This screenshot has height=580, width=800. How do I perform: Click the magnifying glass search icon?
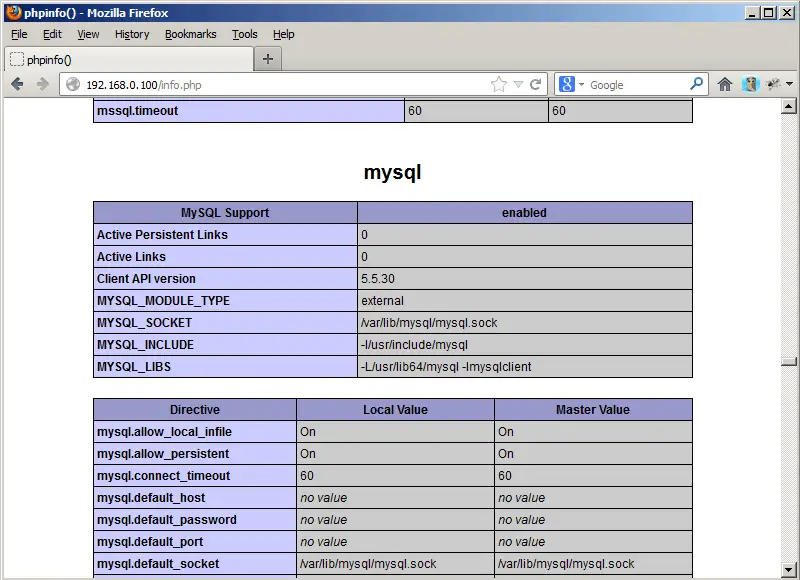pyautogui.click(x=696, y=84)
